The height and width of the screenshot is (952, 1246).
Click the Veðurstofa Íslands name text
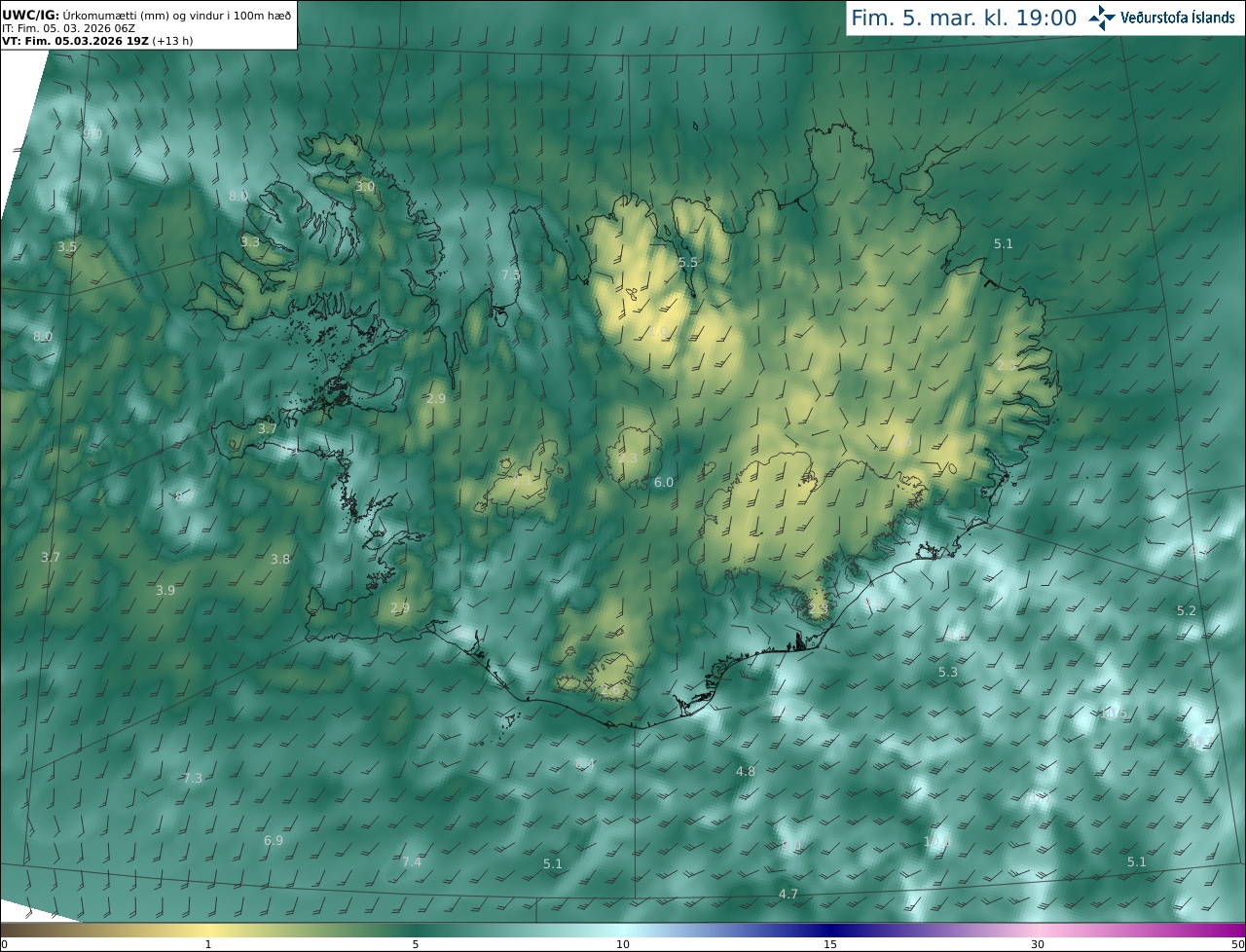[1178, 18]
